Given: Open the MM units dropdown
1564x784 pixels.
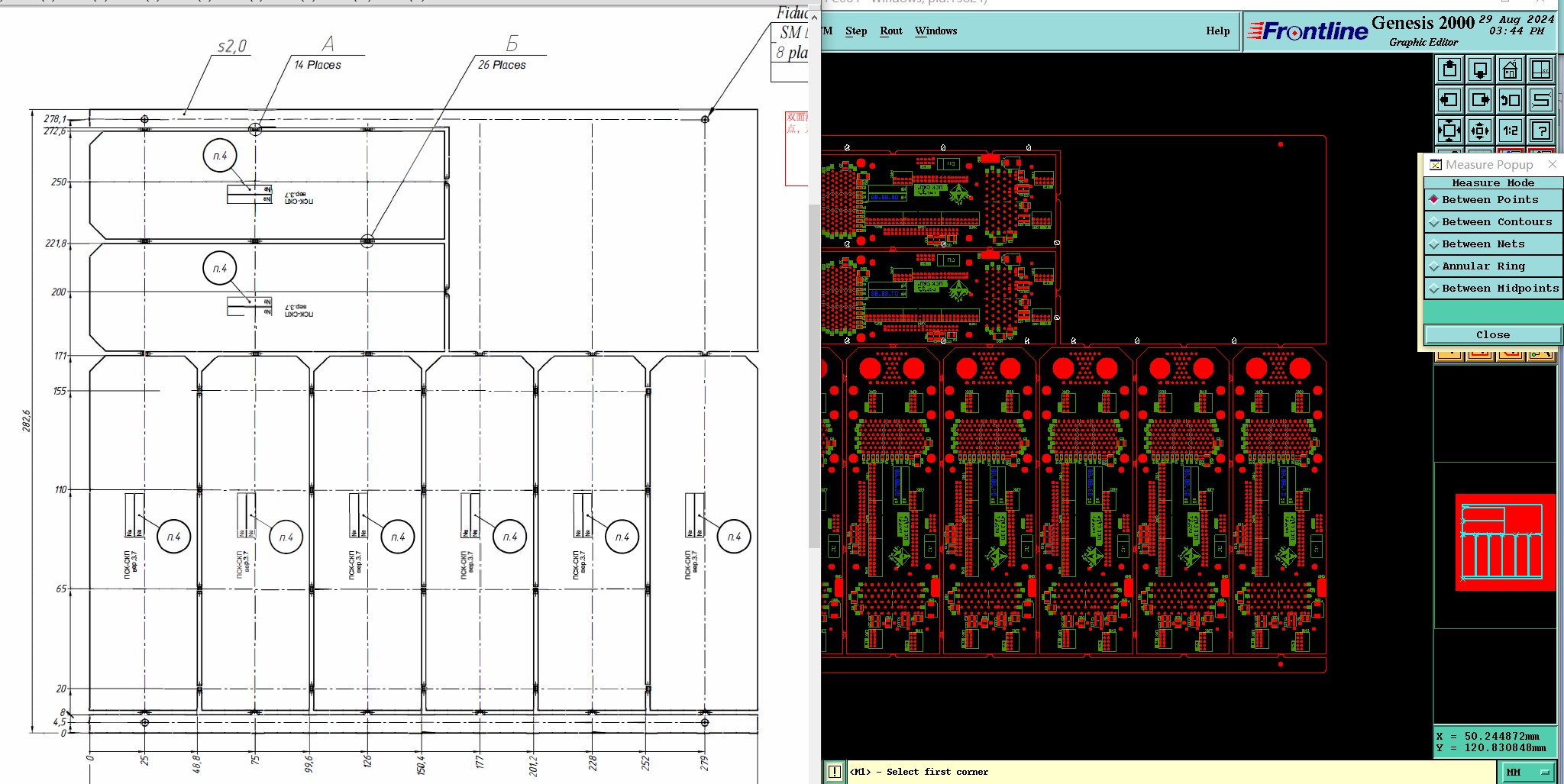Looking at the screenshot, I should 1529,773.
